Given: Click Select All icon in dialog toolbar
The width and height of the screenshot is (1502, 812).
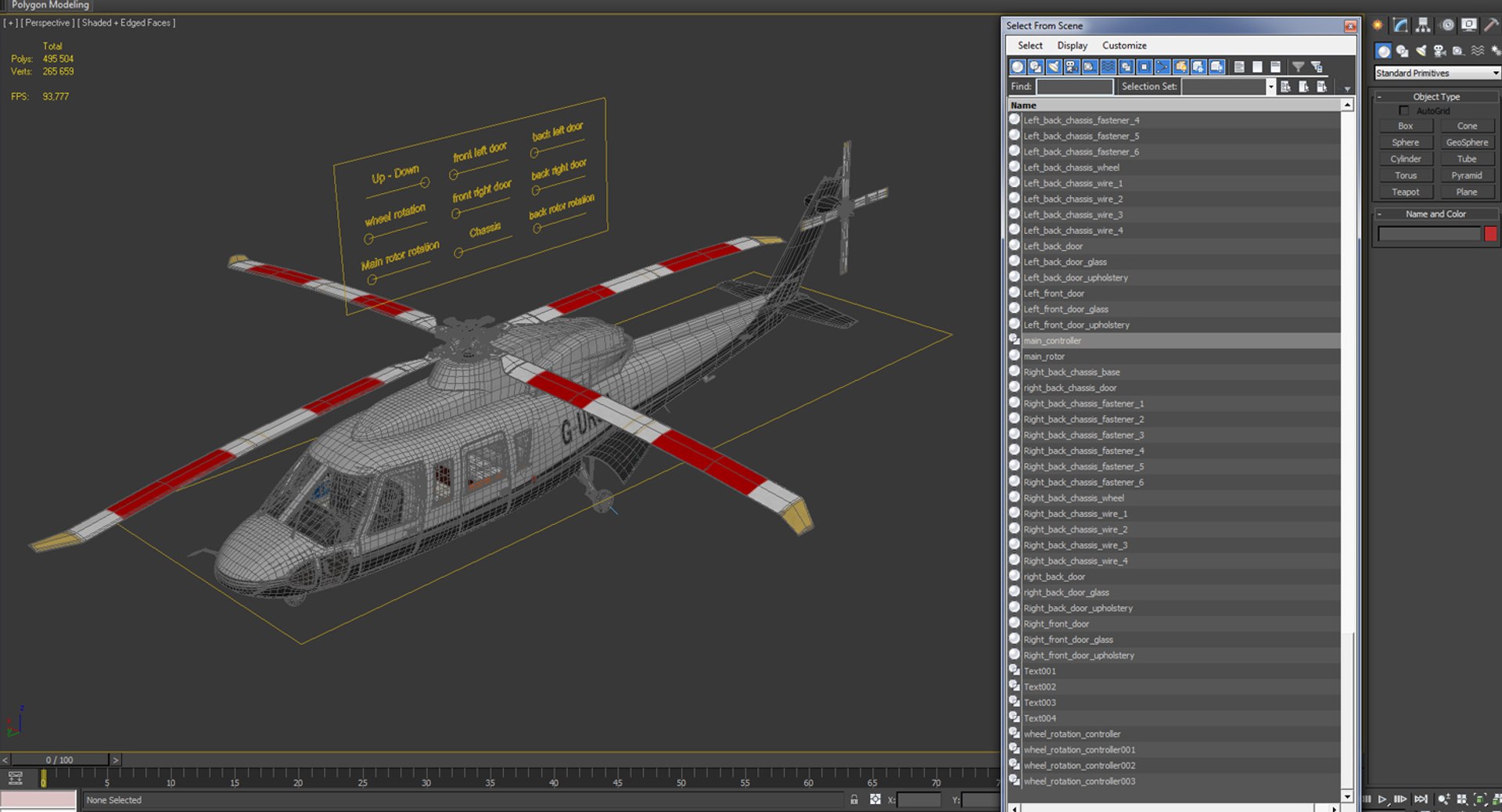Looking at the screenshot, I should click(1239, 66).
